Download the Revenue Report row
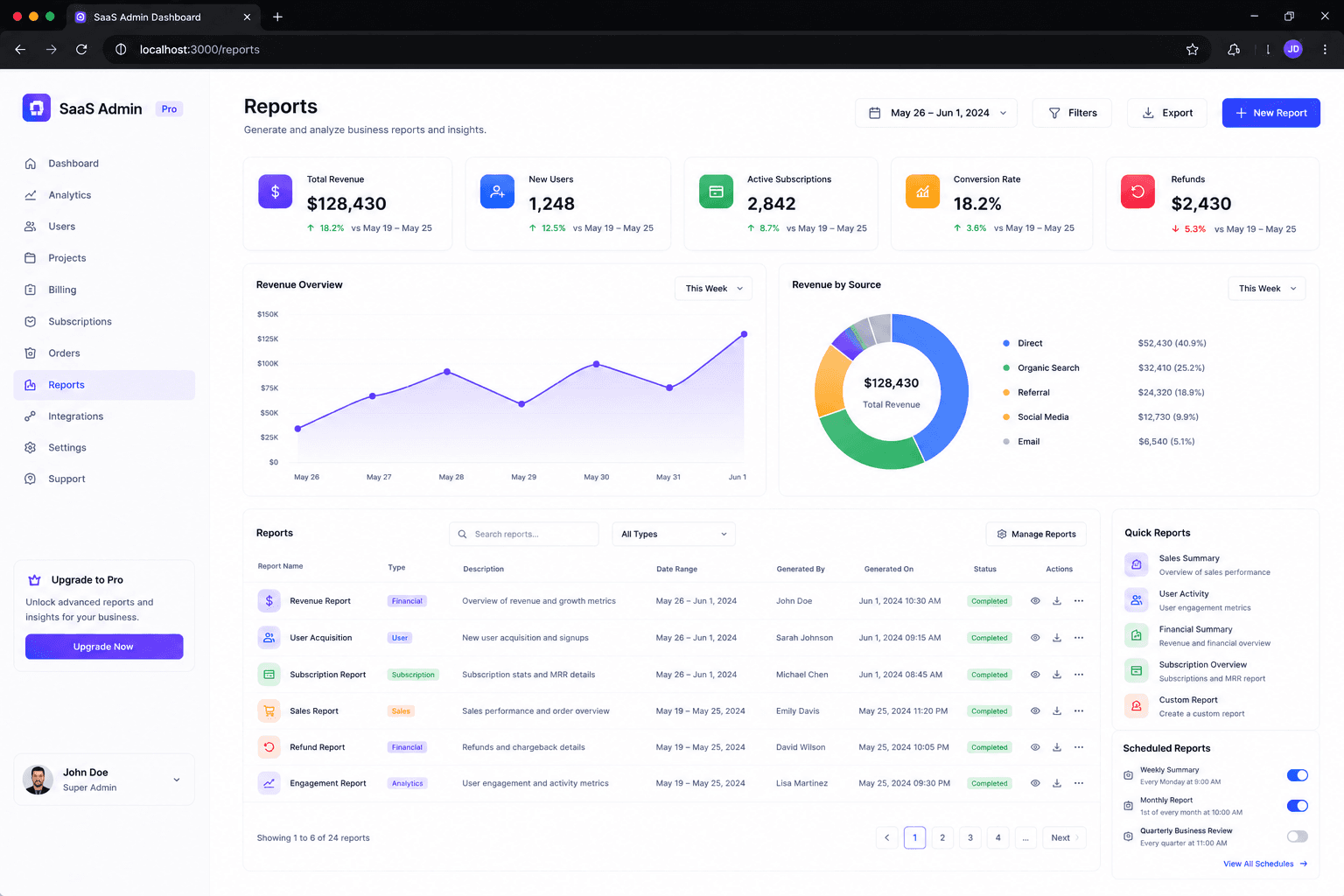Viewport: 1344px width, 896px height. pyautogui.click(x=1057, y=601)
